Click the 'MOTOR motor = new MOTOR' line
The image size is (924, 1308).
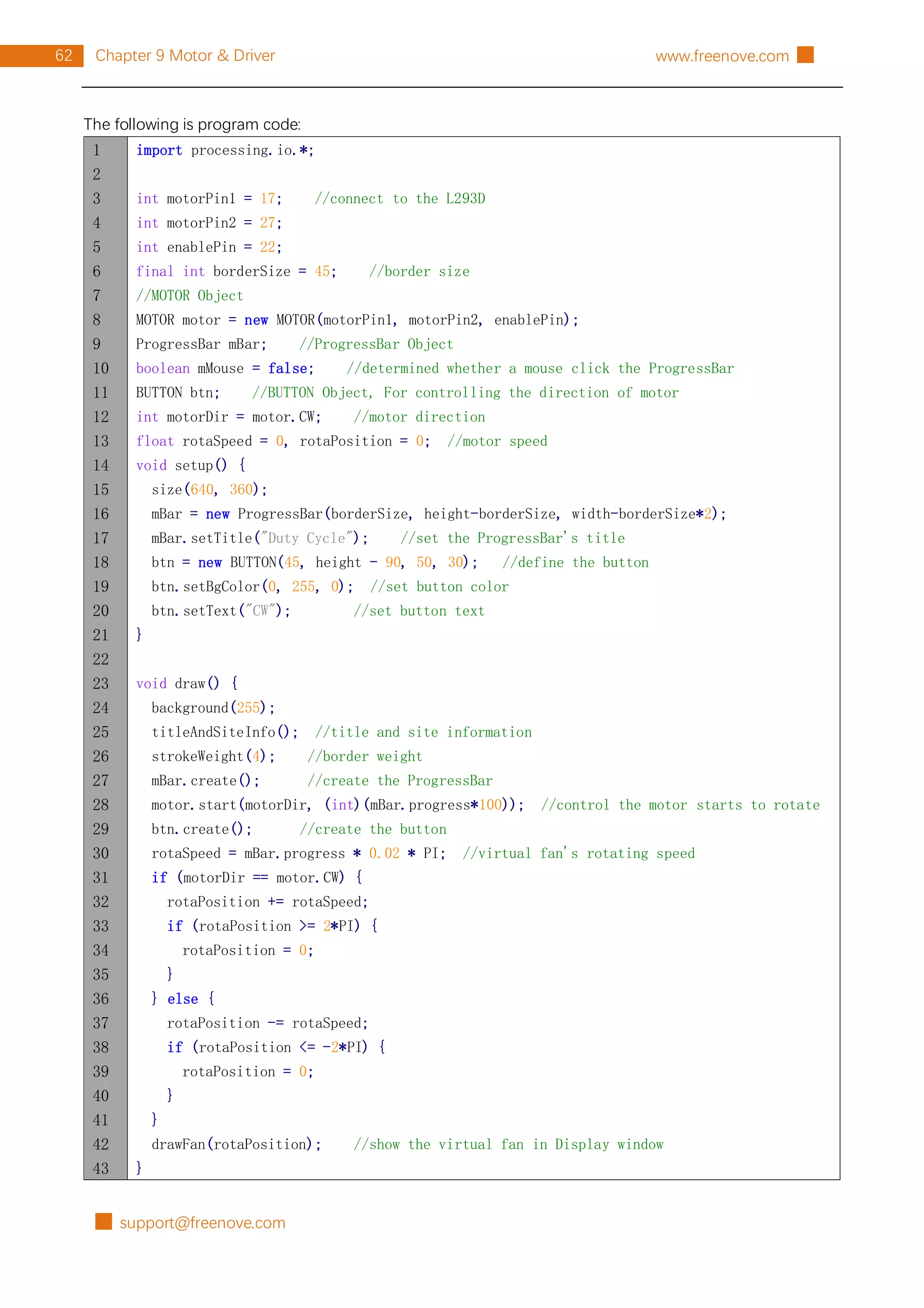[357, 320]
